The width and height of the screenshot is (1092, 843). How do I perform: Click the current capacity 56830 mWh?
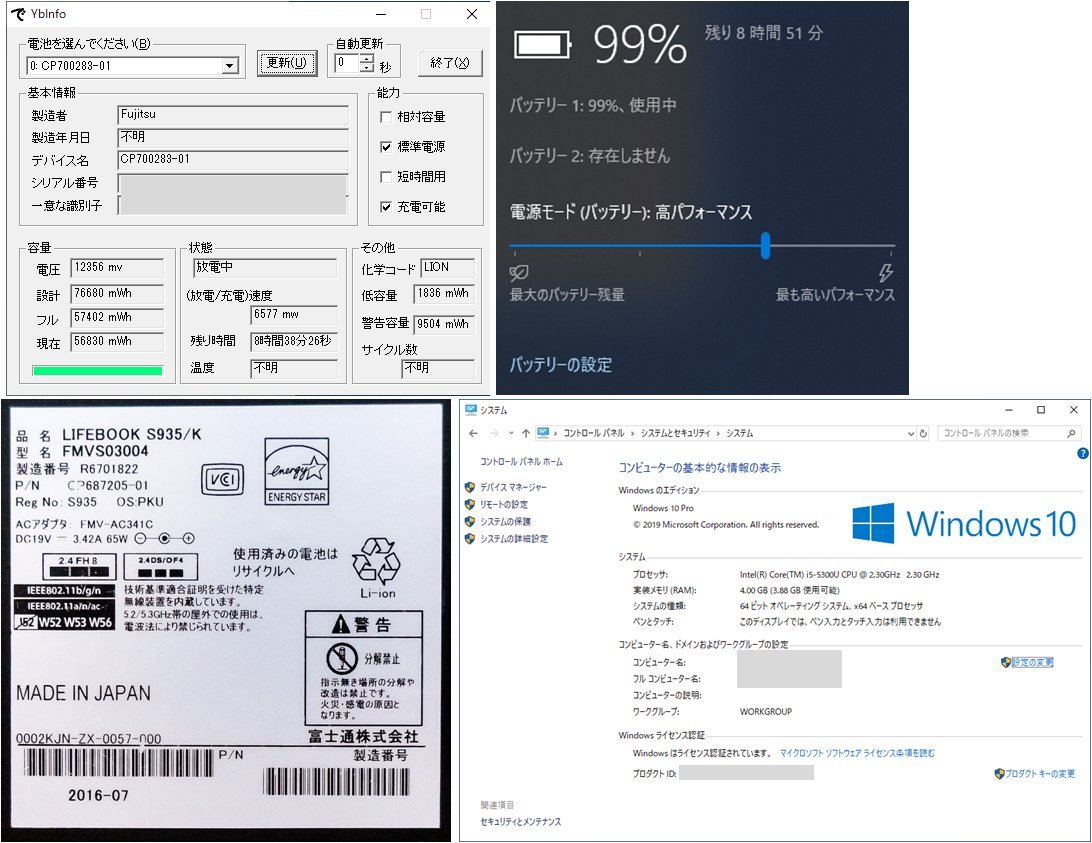117,341
